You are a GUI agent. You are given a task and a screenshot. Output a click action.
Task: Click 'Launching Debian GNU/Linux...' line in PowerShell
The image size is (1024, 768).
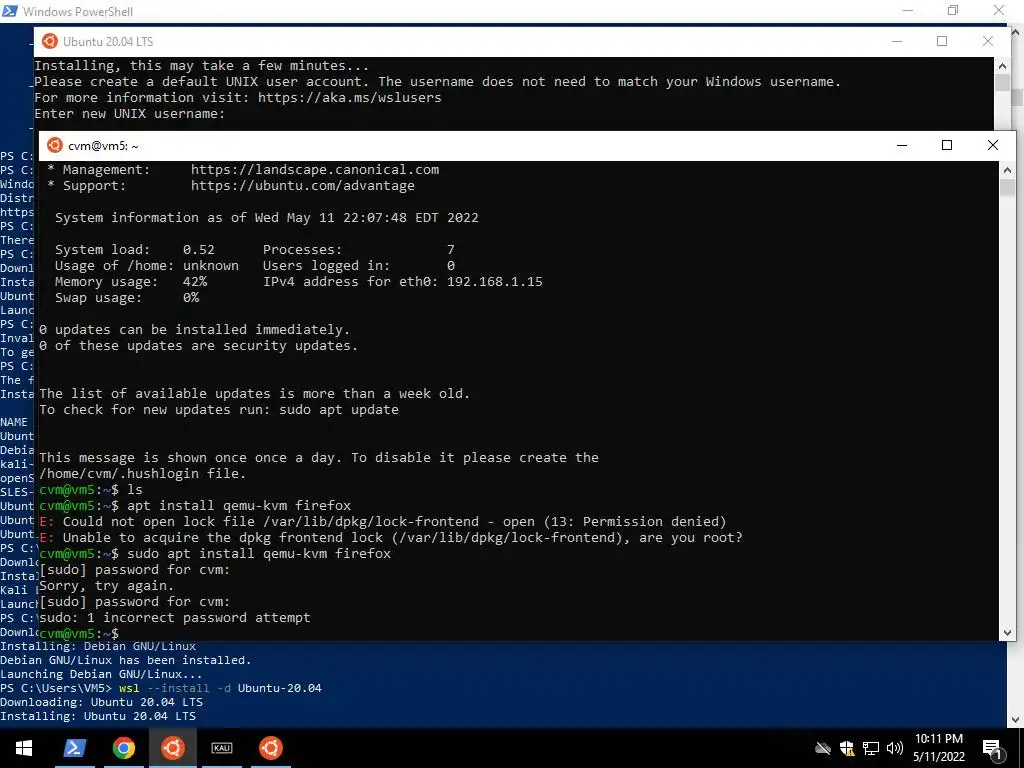coord(101,674)
